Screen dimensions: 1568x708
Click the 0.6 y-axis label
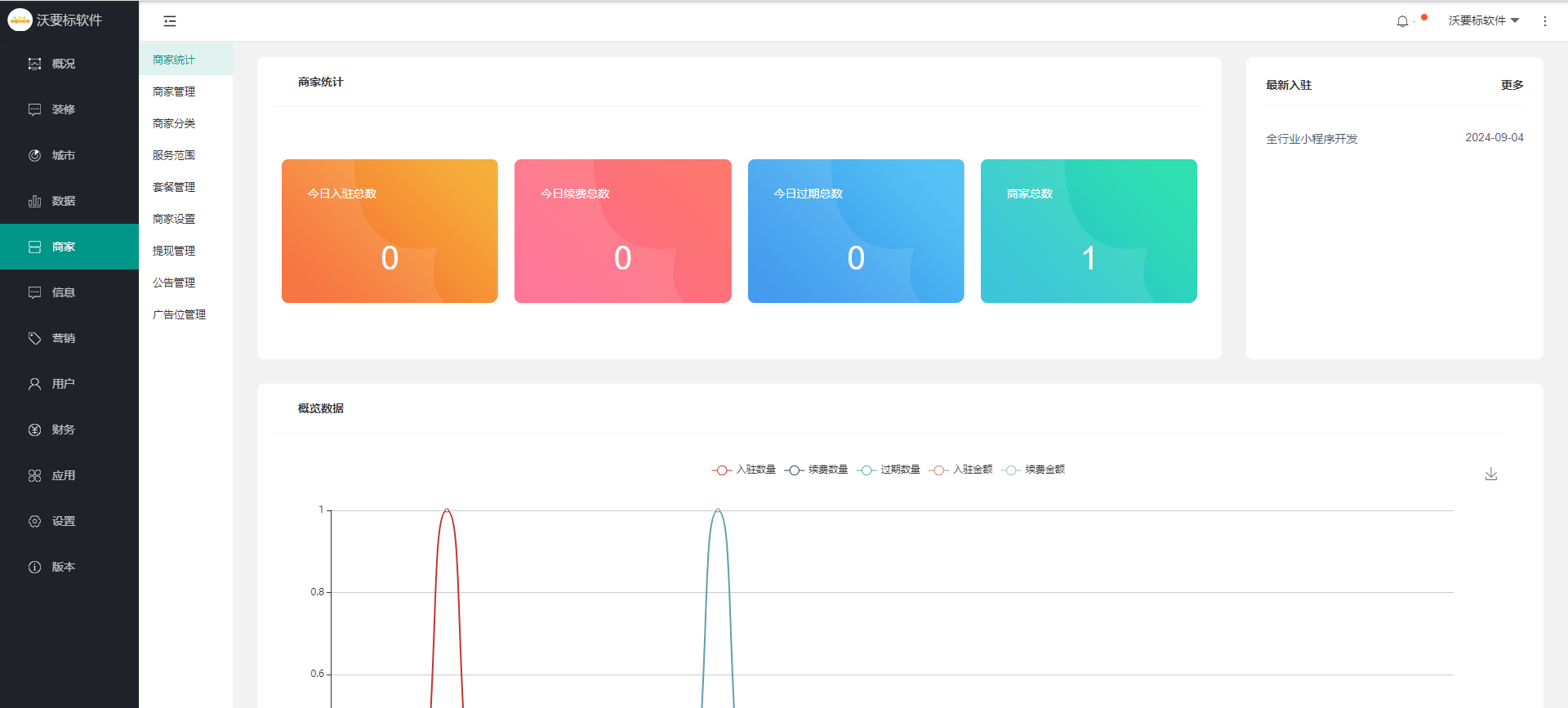click(317, 674)
